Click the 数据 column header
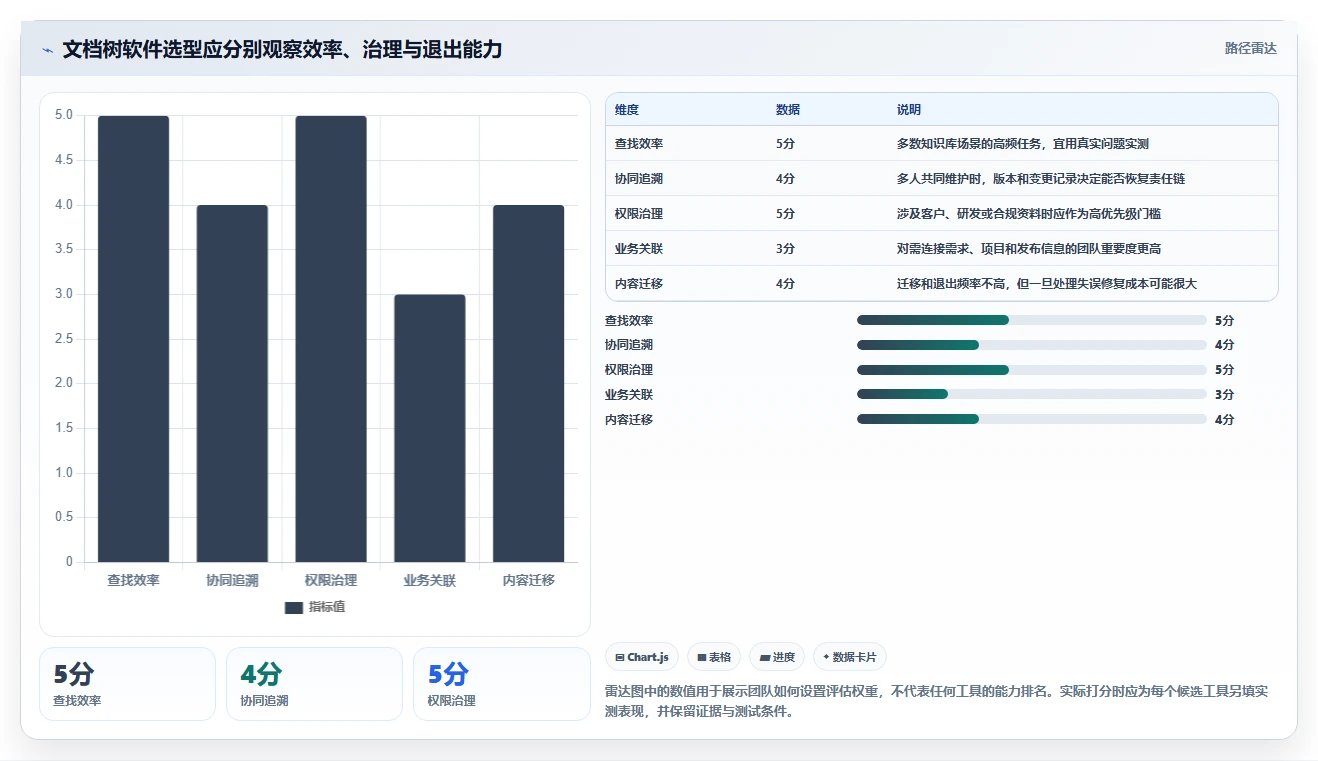1318x761 pixels. pos(788,110)
